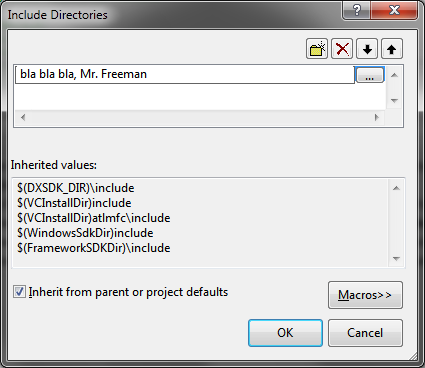Click the inherited values scroll down arrow
This screenshot has width=425, height=368.
click(x=396, y=258)
